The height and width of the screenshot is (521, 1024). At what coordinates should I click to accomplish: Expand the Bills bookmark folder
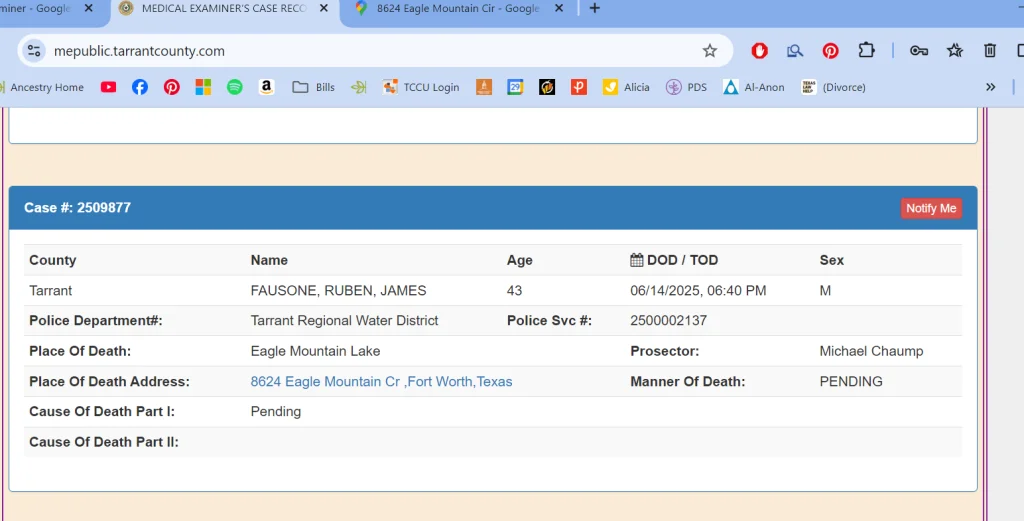[x=314, y=87]
